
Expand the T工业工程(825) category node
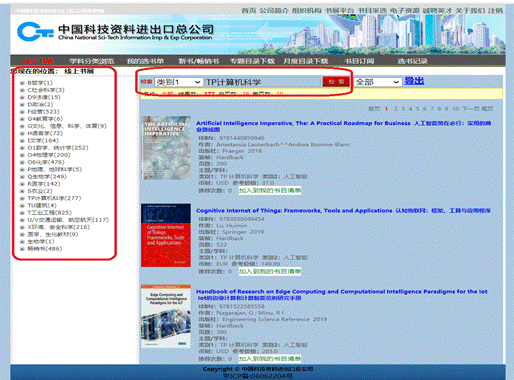coord(22,213)
